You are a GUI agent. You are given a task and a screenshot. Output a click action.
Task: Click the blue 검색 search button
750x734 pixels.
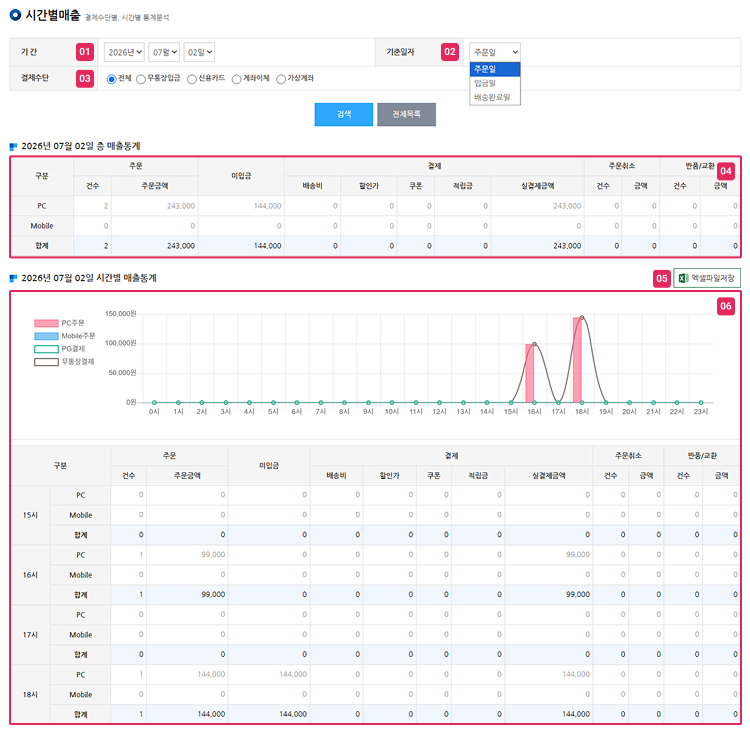tap(344, 114)
